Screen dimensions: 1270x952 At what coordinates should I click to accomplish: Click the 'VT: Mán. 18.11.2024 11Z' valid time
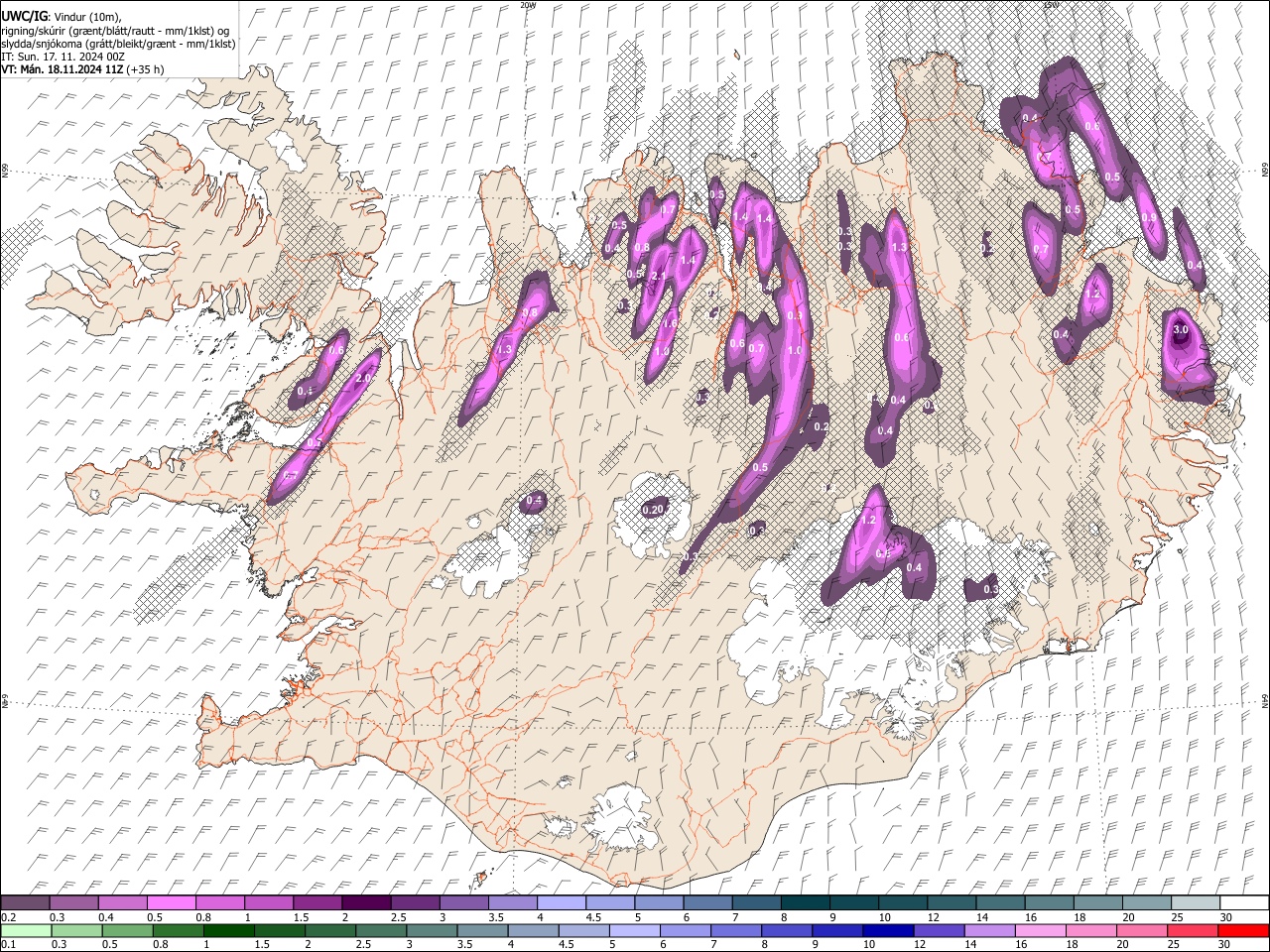tap(62, 69)
